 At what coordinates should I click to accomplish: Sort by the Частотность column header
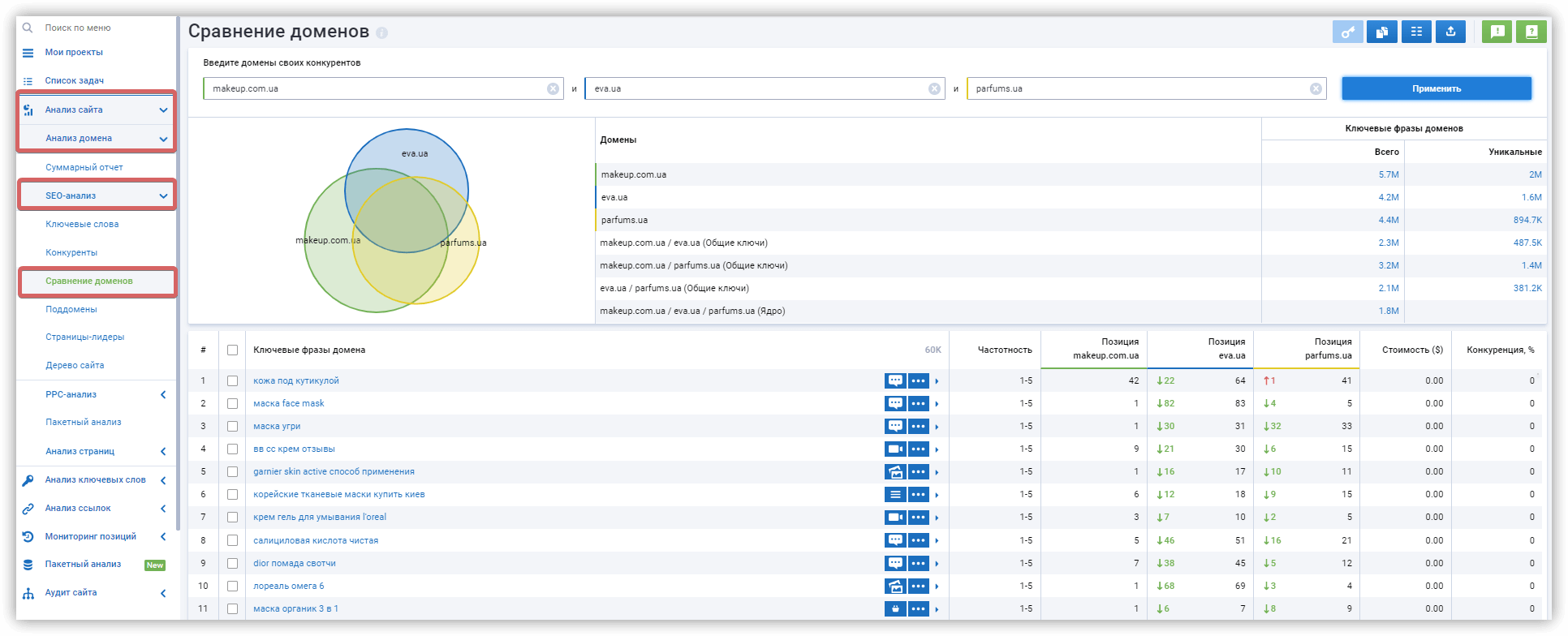pos(1005,350)
